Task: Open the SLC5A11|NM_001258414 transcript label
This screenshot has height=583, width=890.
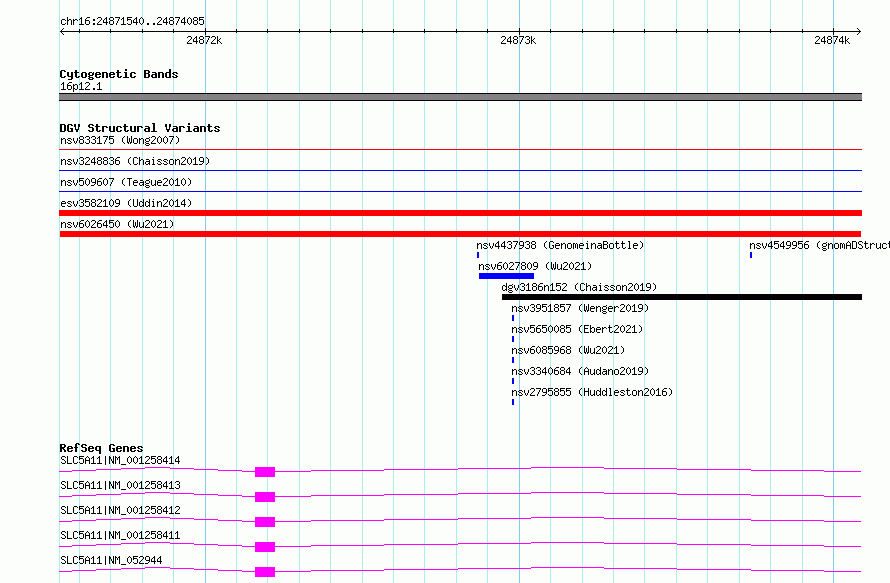Action: pos(120,460)
